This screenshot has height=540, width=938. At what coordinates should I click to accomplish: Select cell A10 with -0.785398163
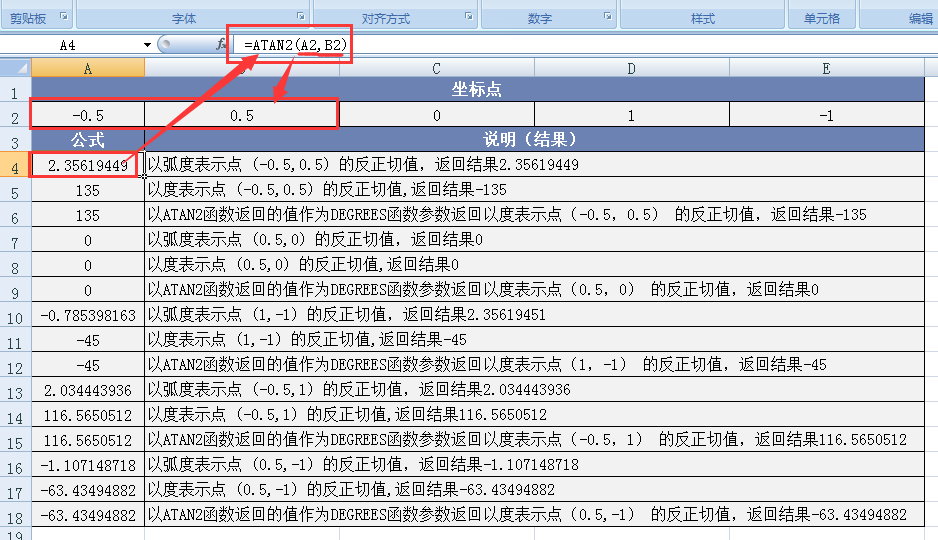(88, 315)
